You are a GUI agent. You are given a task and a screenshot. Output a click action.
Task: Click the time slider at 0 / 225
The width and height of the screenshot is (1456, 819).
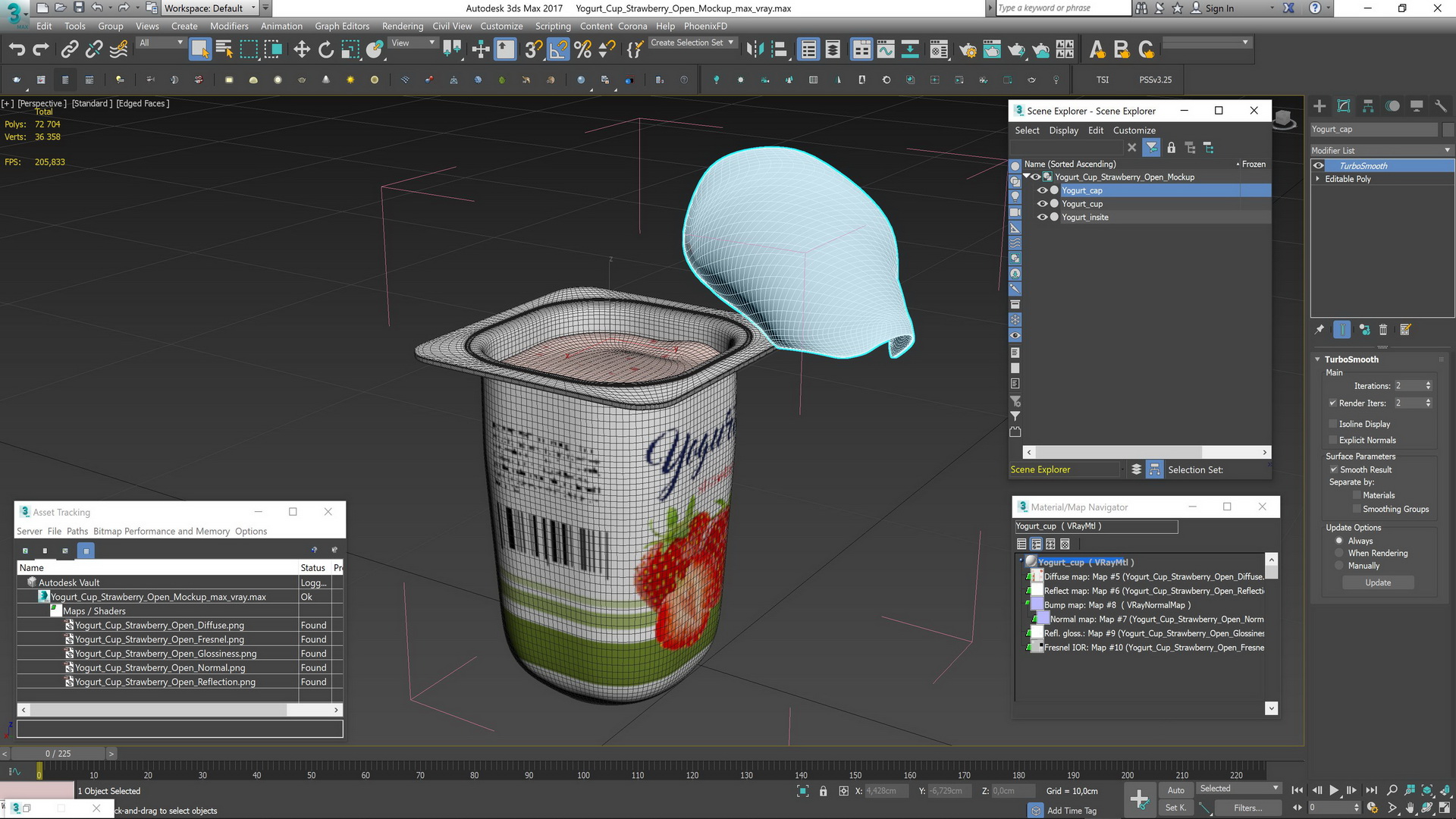click(58, 754)
